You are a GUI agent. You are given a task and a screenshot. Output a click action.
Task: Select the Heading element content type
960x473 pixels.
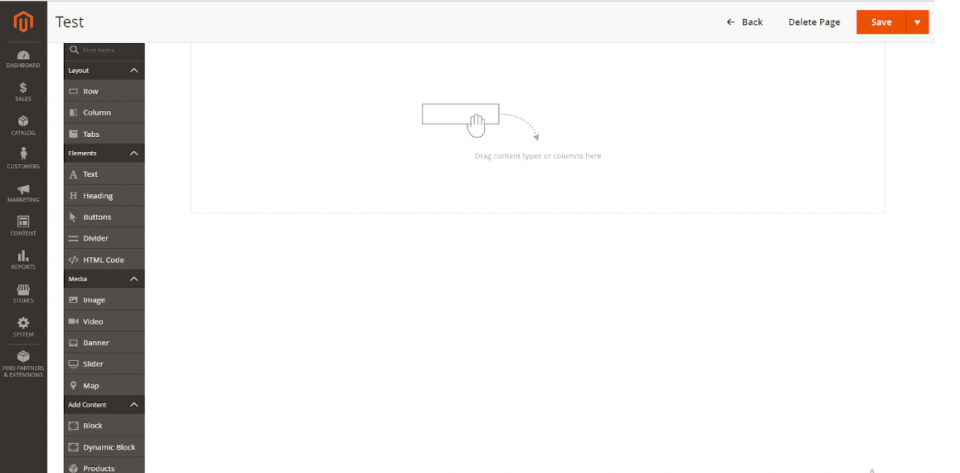click(104, 196)
